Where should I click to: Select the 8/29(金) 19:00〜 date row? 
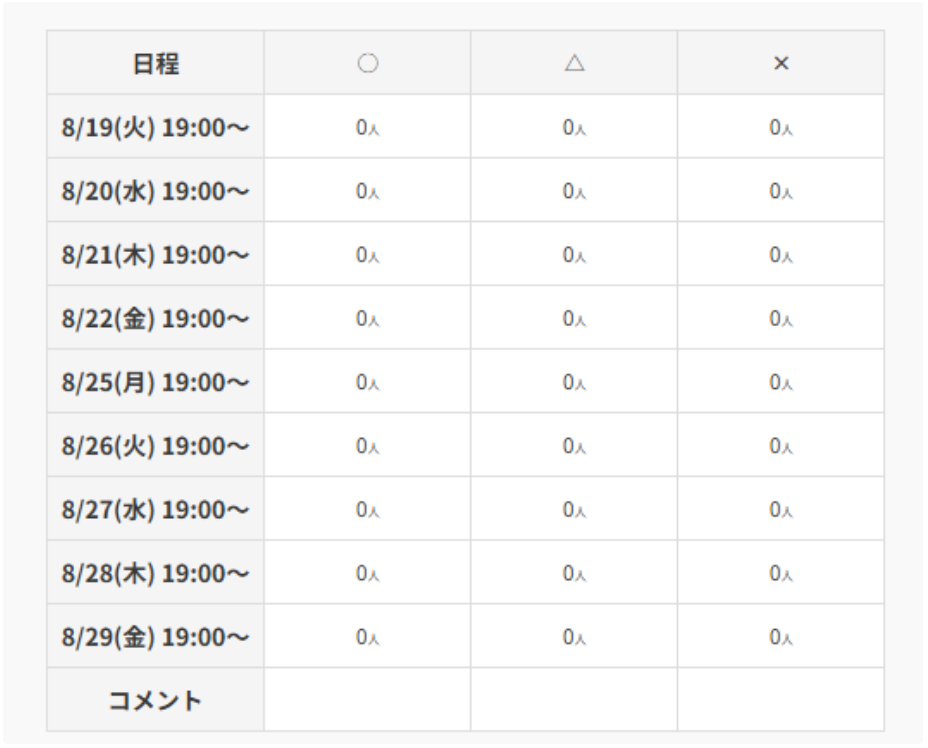156,637
